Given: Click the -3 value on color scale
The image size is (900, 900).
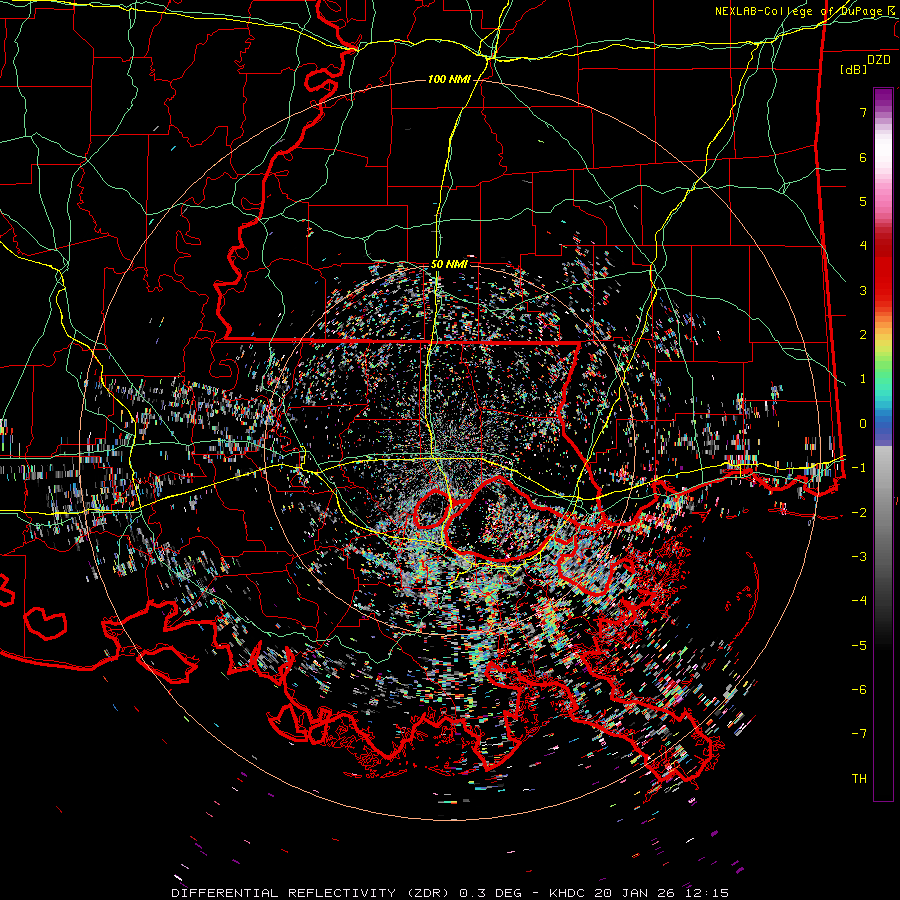Looking at the screenshot, I should (859, 557).
